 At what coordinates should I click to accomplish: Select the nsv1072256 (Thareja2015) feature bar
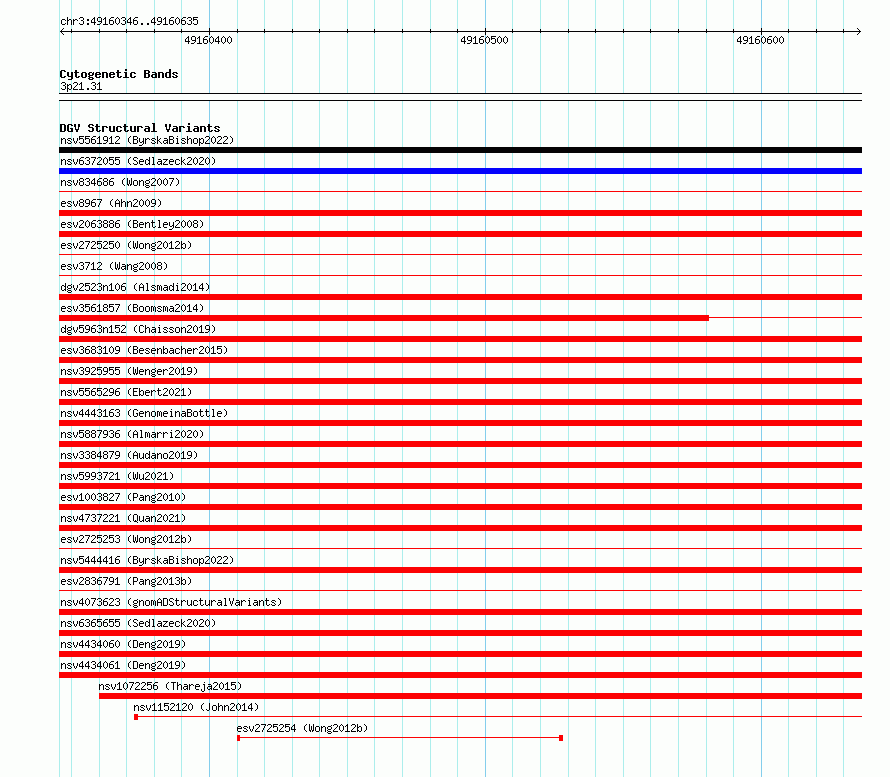pyautogui.click(x=480, y=696)
